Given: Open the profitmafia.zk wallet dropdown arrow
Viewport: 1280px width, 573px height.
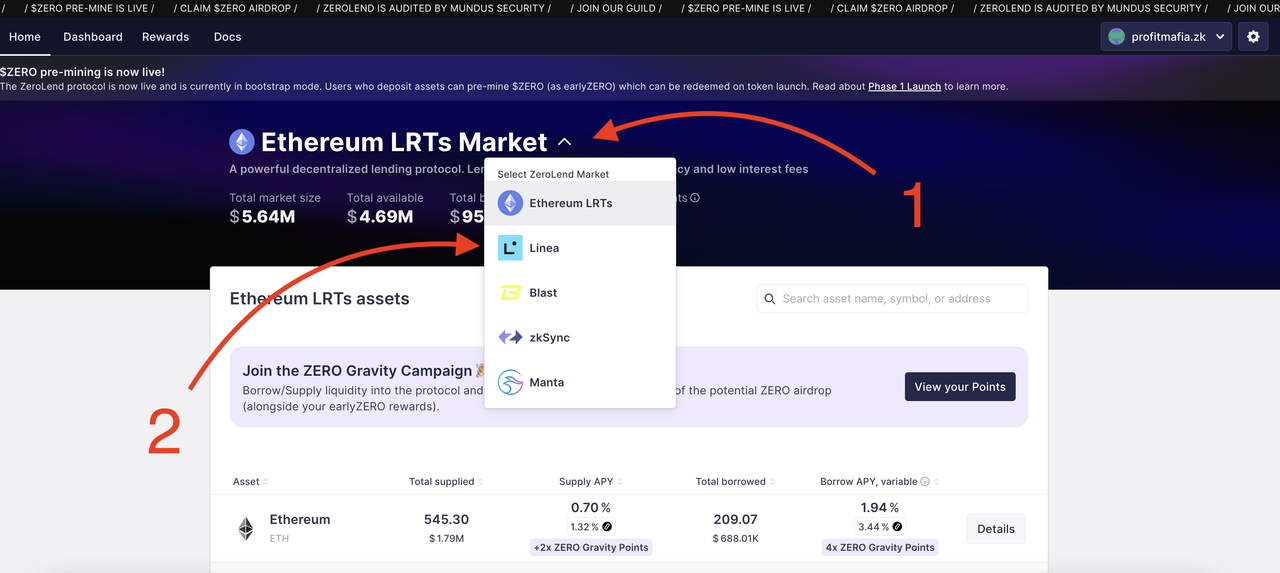Looking at the screenshot, I should pyautogui.click(x=1218, y=37).
